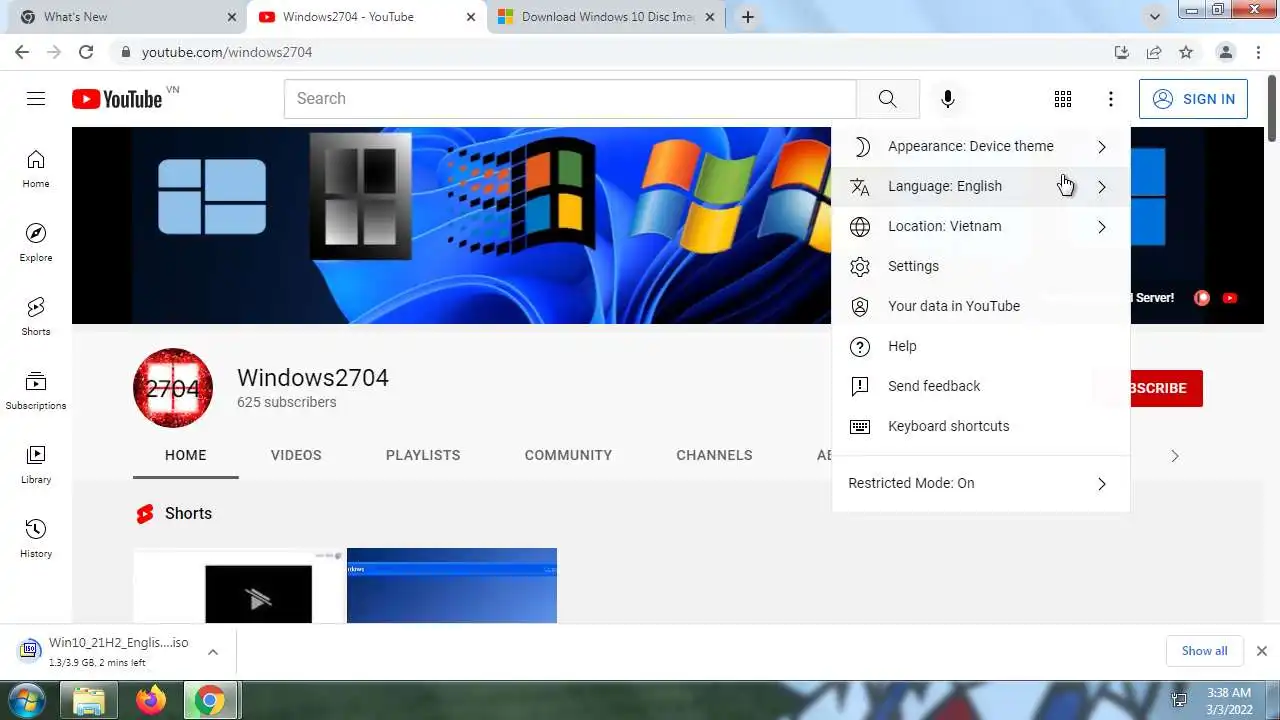The image size is (1280, 720).
Task: Select Settings menu item
Action: point(980,266)
